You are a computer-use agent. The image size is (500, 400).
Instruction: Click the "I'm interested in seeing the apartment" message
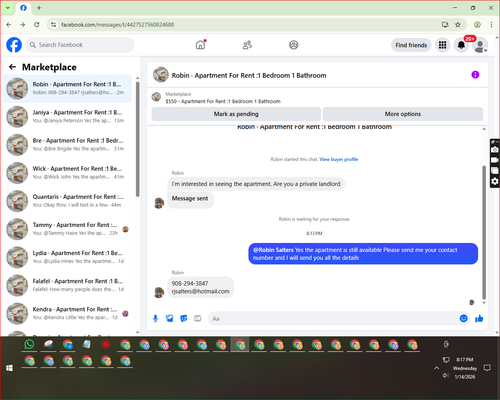point(256,184)
